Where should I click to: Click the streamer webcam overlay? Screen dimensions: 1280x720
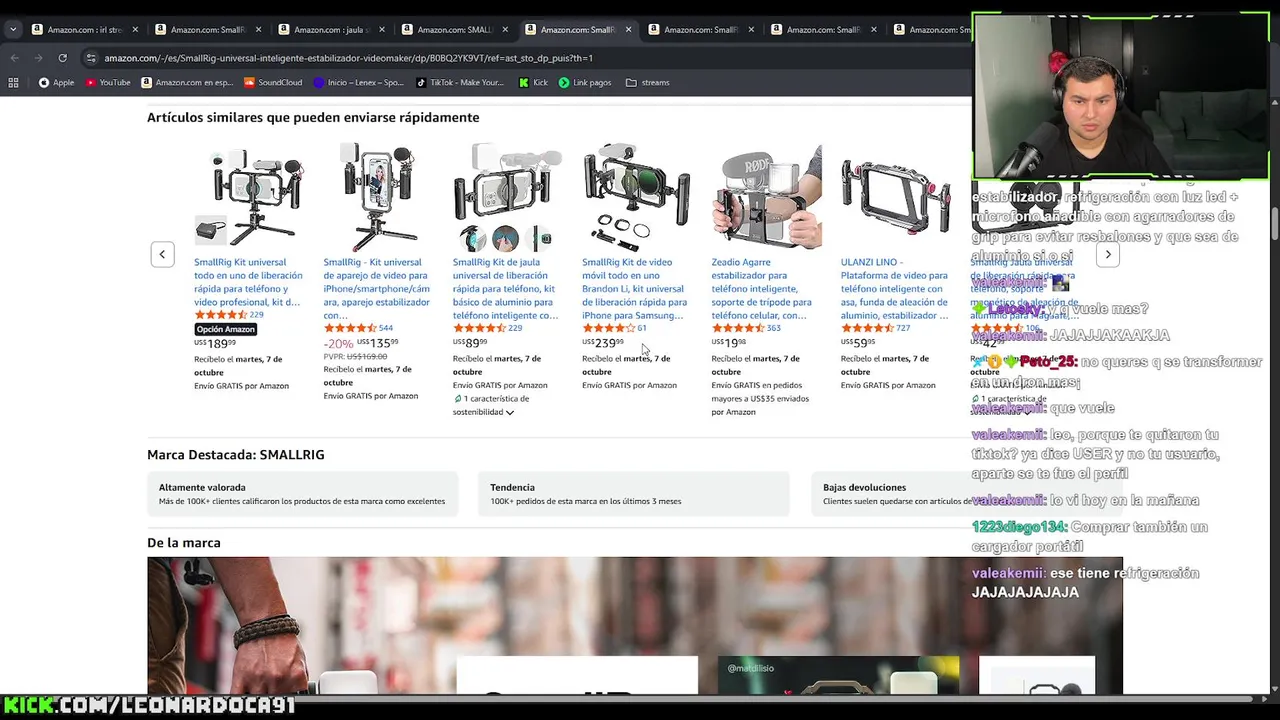coord(1120,97)
